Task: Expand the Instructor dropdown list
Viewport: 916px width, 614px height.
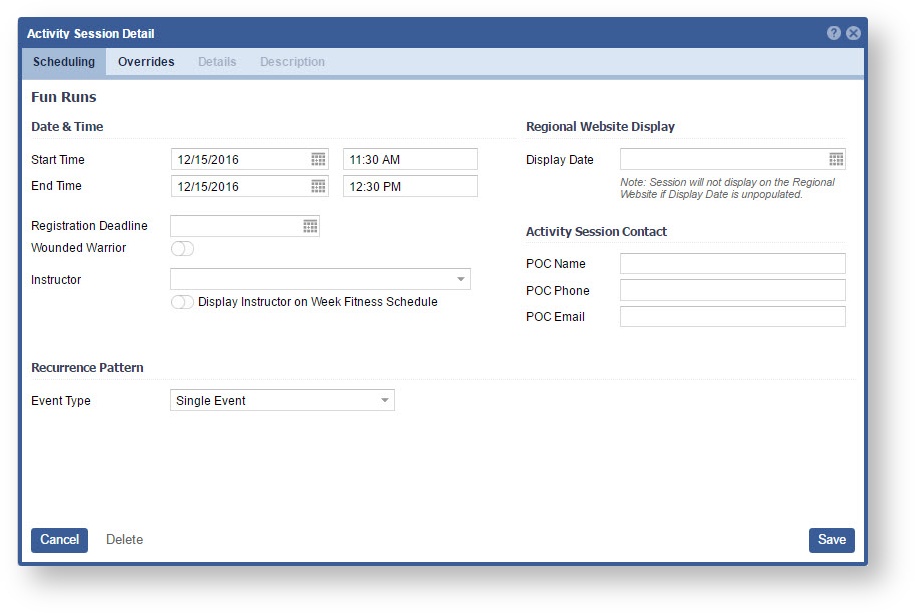Action: [460, 280]
